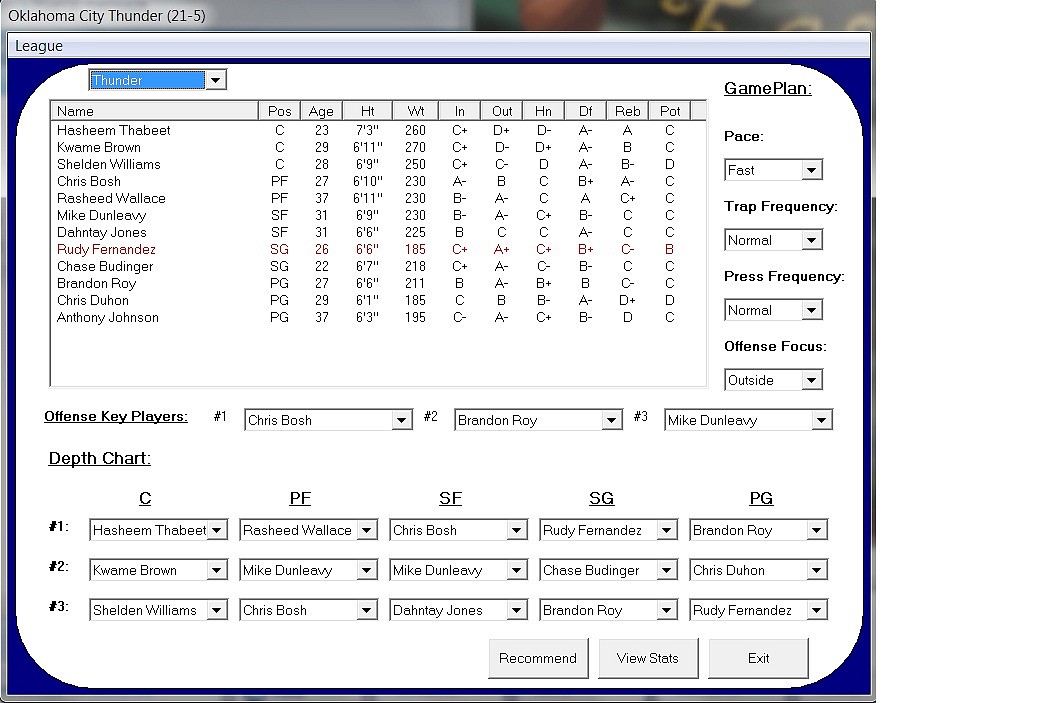This screenshot has height=703, width=1060.
Task: Open the #3 PF dropdown, Chris Bosh
Action: point(308,610)
